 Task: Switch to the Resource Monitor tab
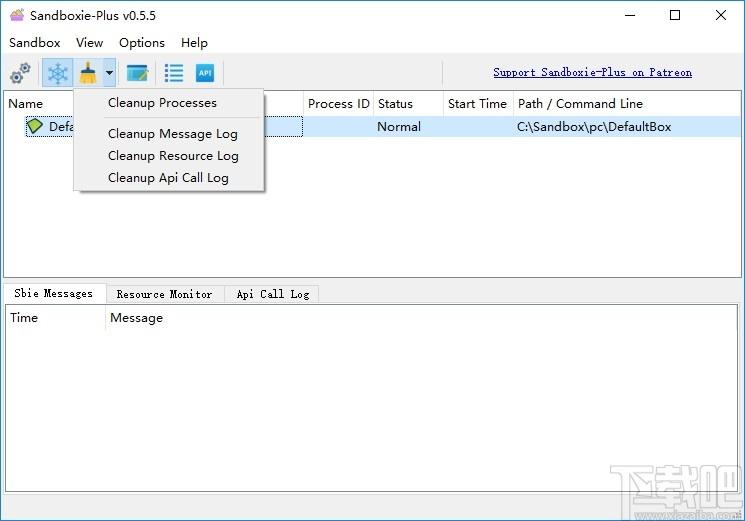click(x=164, y=294)
